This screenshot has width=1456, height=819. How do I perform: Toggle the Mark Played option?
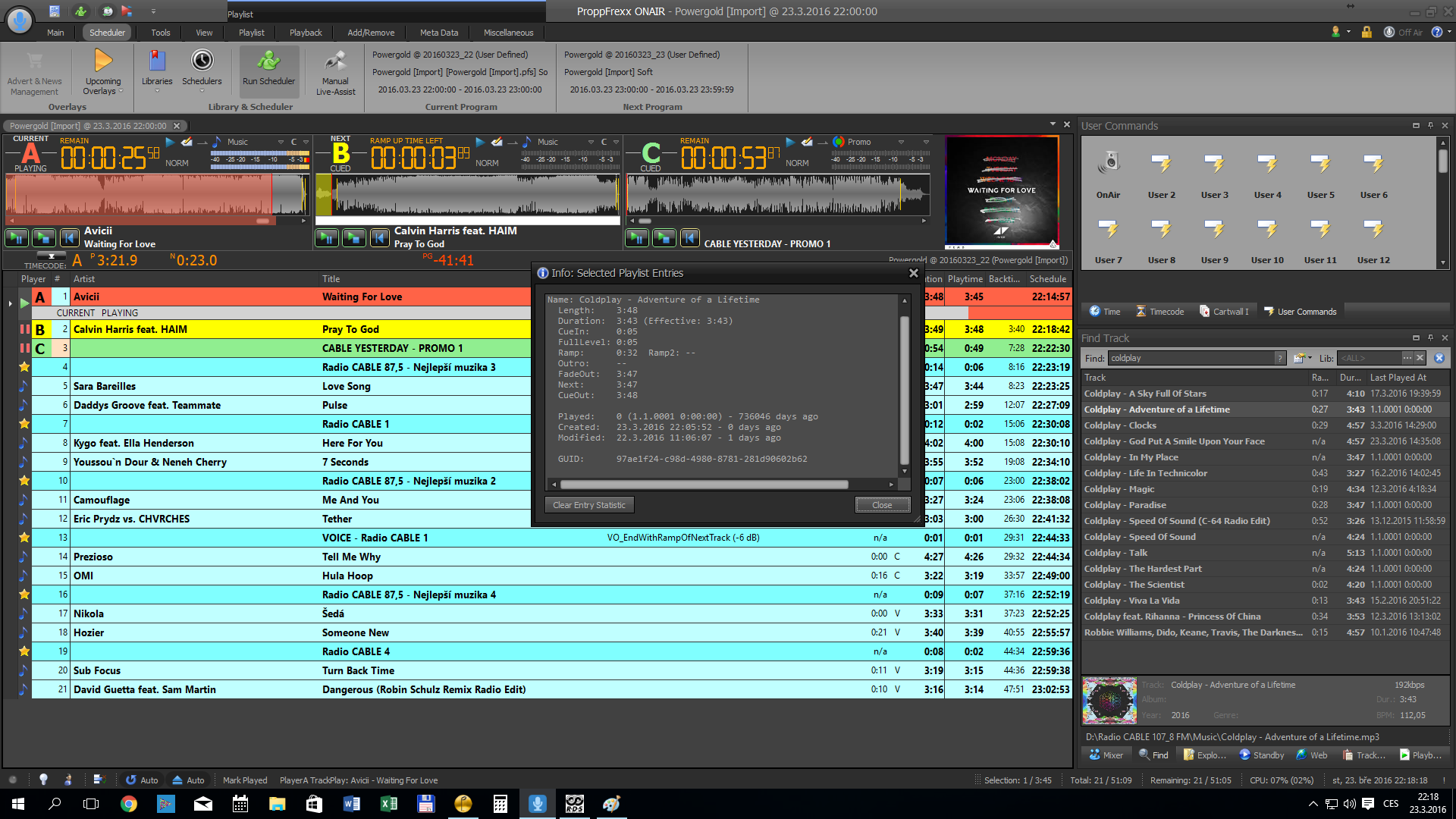245,780
